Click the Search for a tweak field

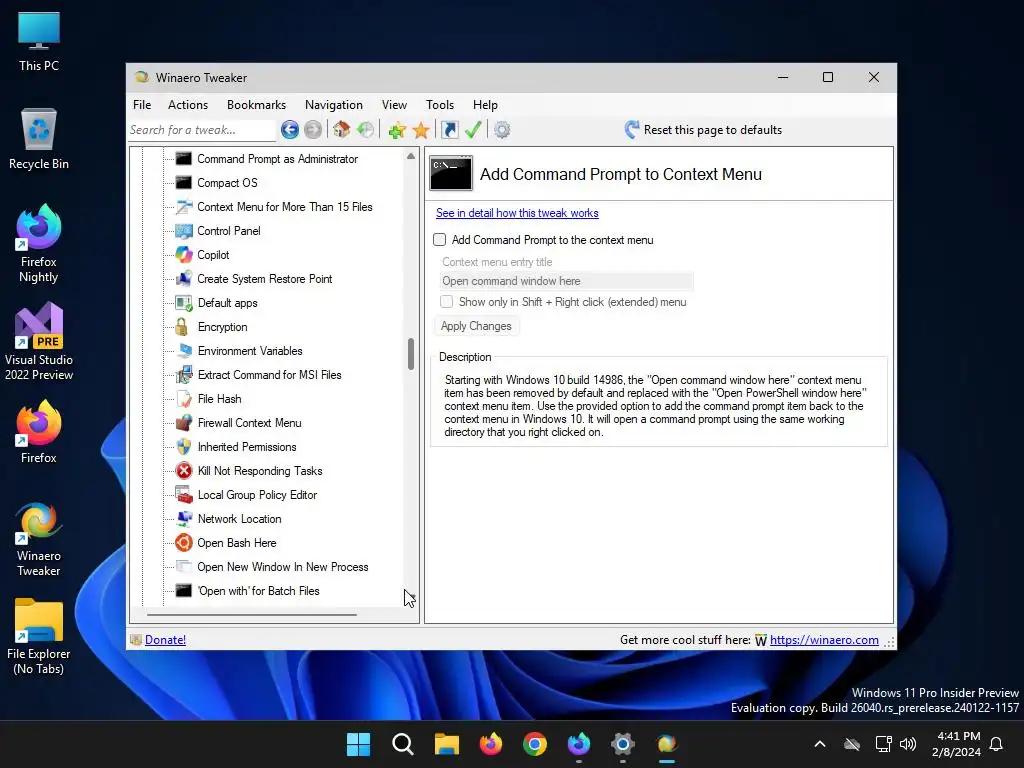[x=202, y=130]
